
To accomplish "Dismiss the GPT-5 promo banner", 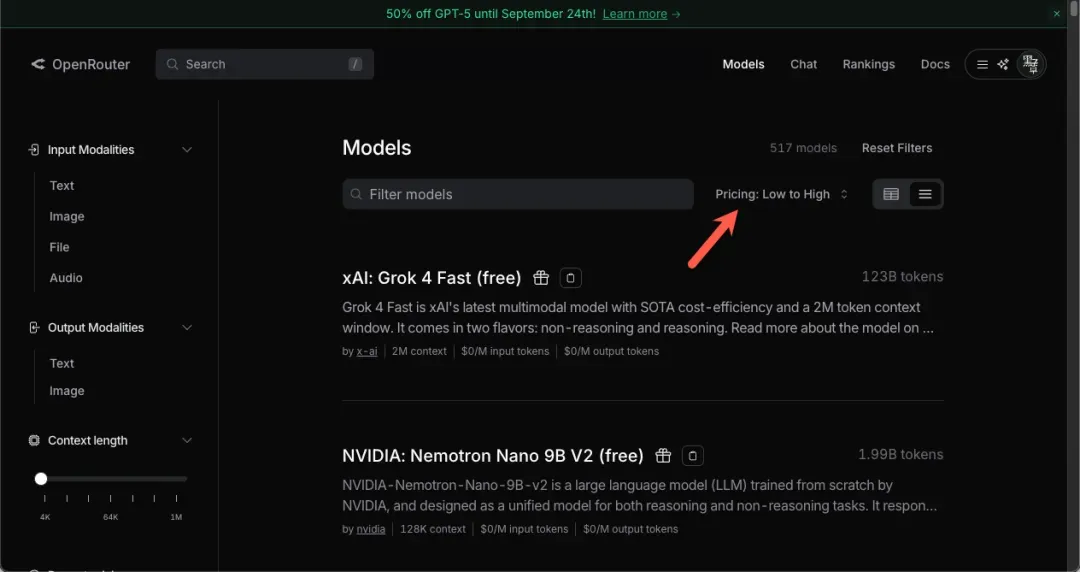I will [1057, 14].
